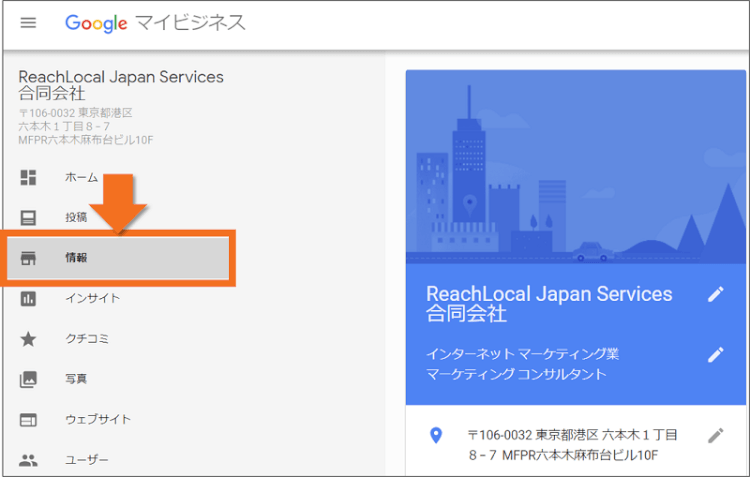The image size is (750, 477).
Task: Click the 情報 storefront icon
Action: coord(28,258)
